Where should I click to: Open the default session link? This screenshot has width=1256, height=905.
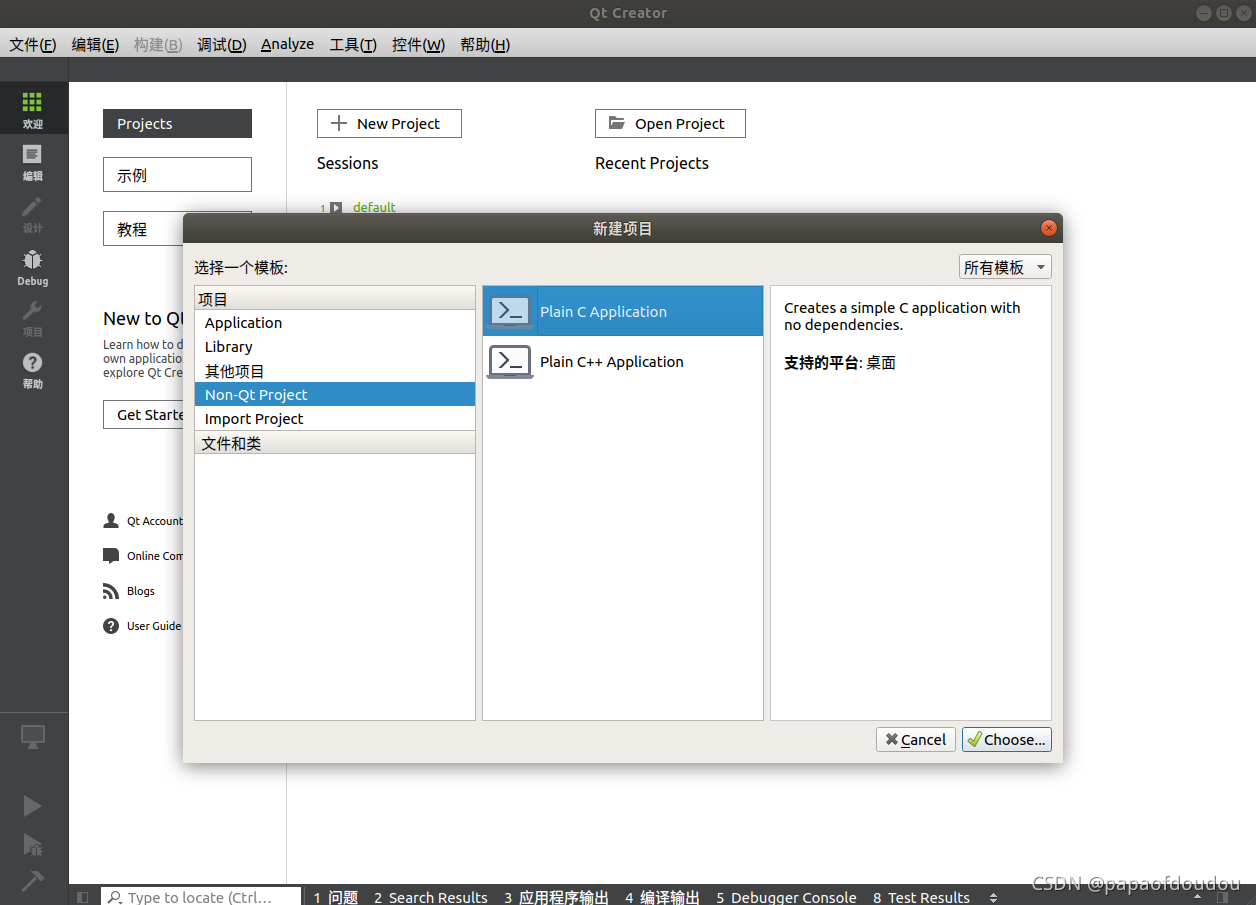(374, 207)
